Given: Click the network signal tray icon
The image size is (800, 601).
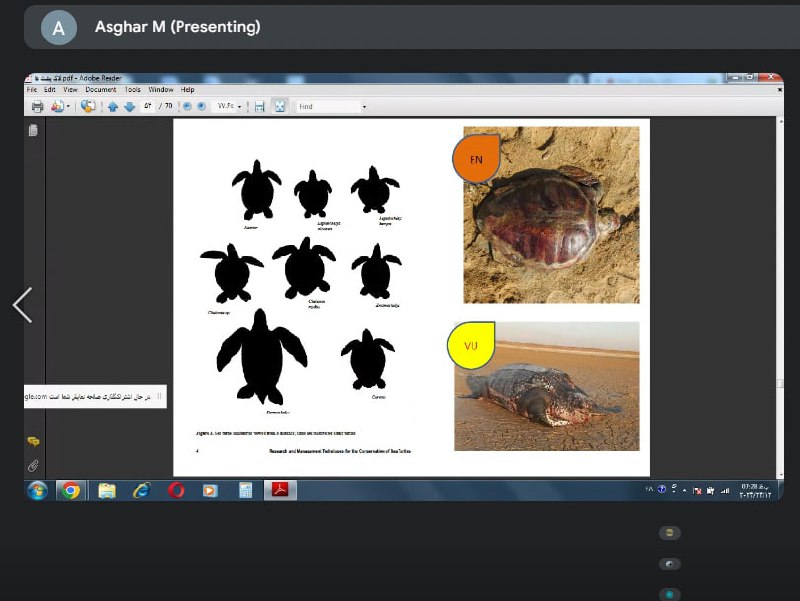Looking at the screenshot, I should pos(724,490).
